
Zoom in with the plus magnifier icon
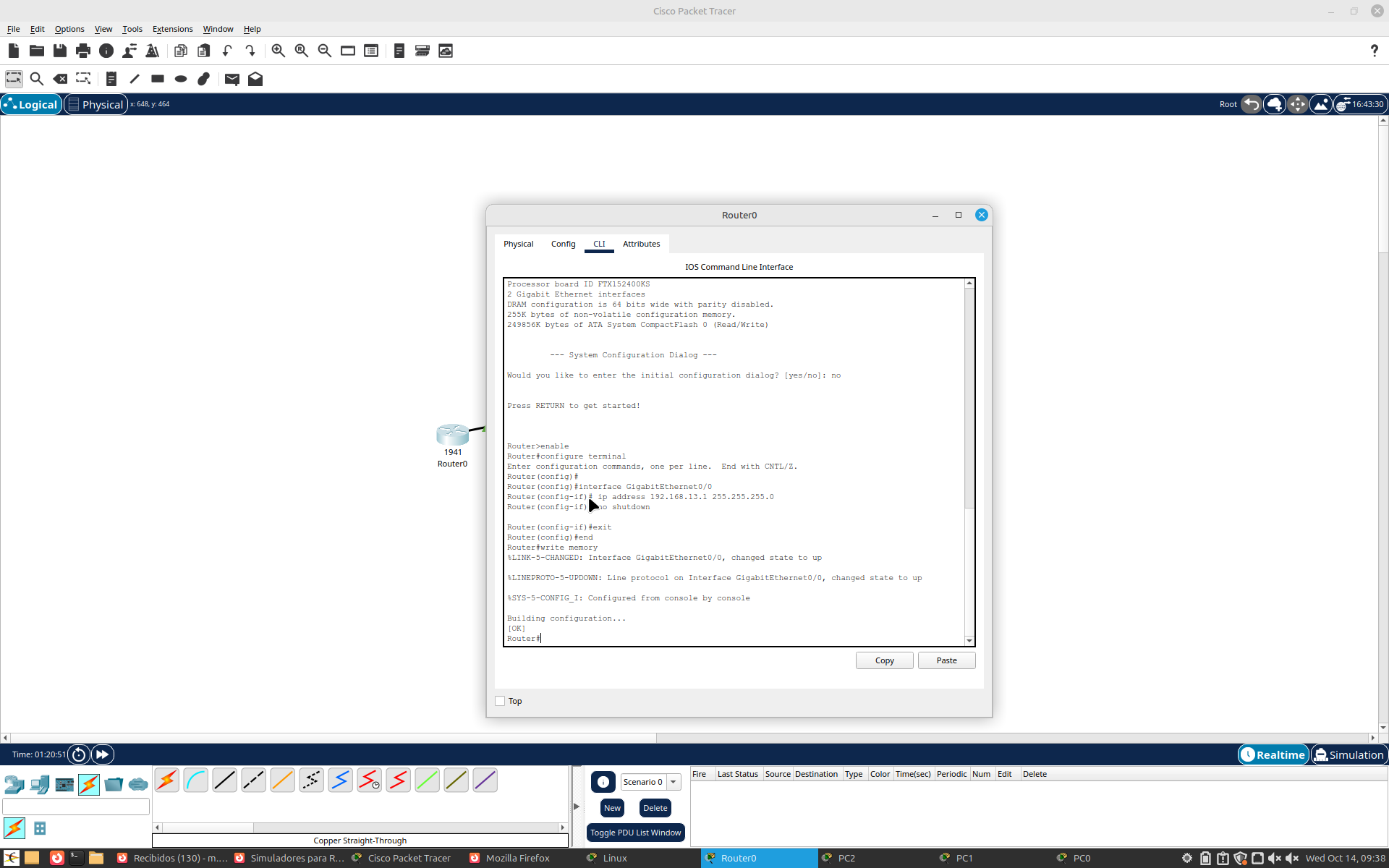click(x=278, y=51)
